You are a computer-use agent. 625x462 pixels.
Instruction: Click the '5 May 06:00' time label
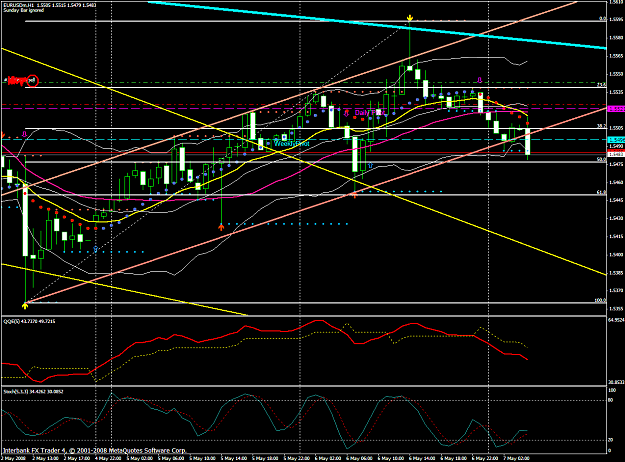171,458
